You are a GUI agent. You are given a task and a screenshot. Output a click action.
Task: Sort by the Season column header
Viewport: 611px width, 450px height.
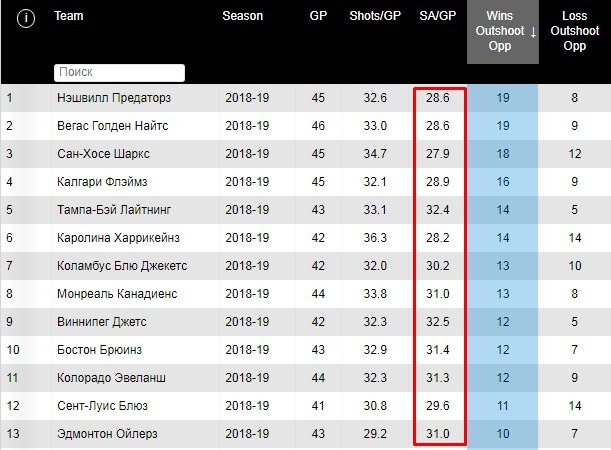click(x=243, y=16)
